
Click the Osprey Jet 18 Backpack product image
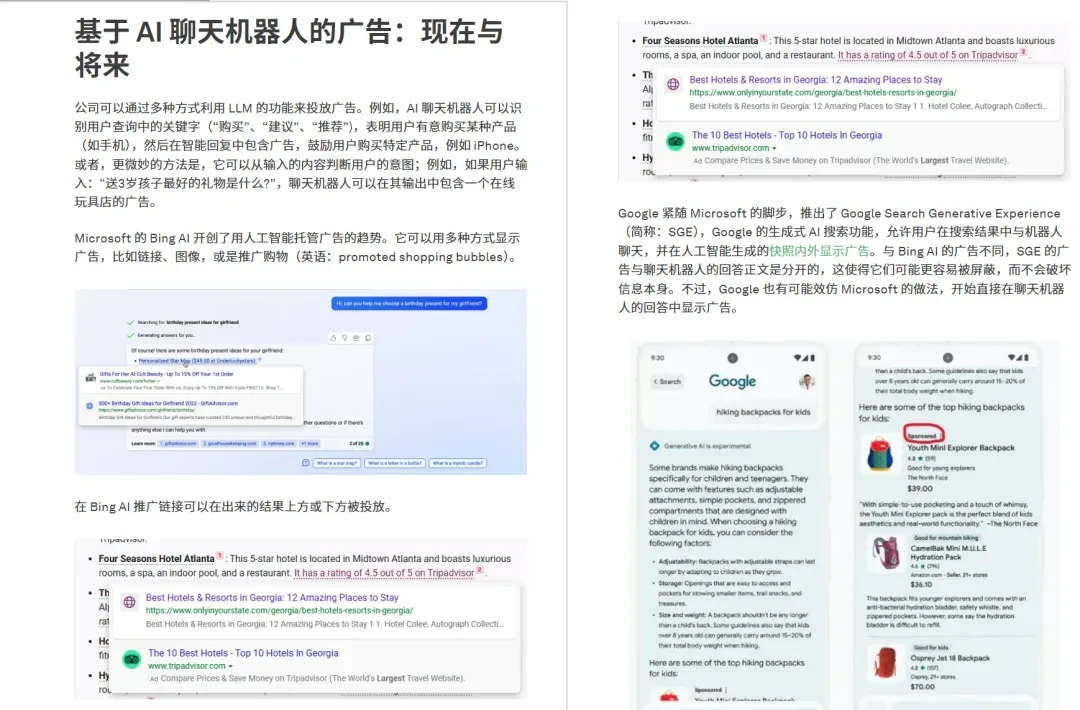click(x=884, y=663)
